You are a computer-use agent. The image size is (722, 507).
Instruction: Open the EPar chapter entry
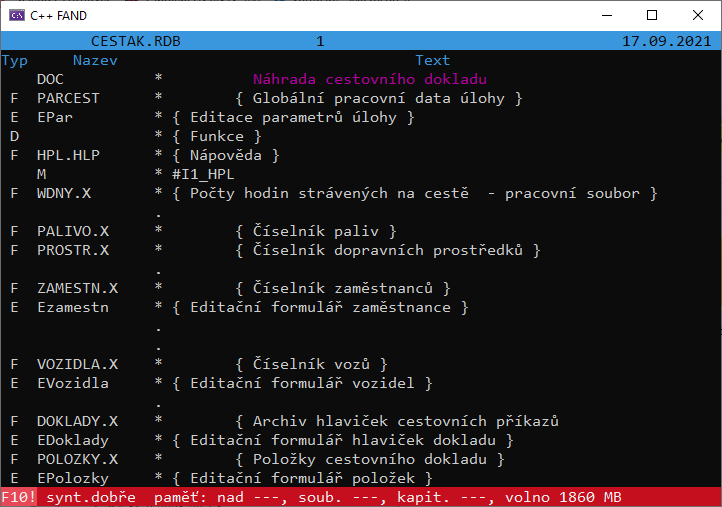[x=54, y=117]
